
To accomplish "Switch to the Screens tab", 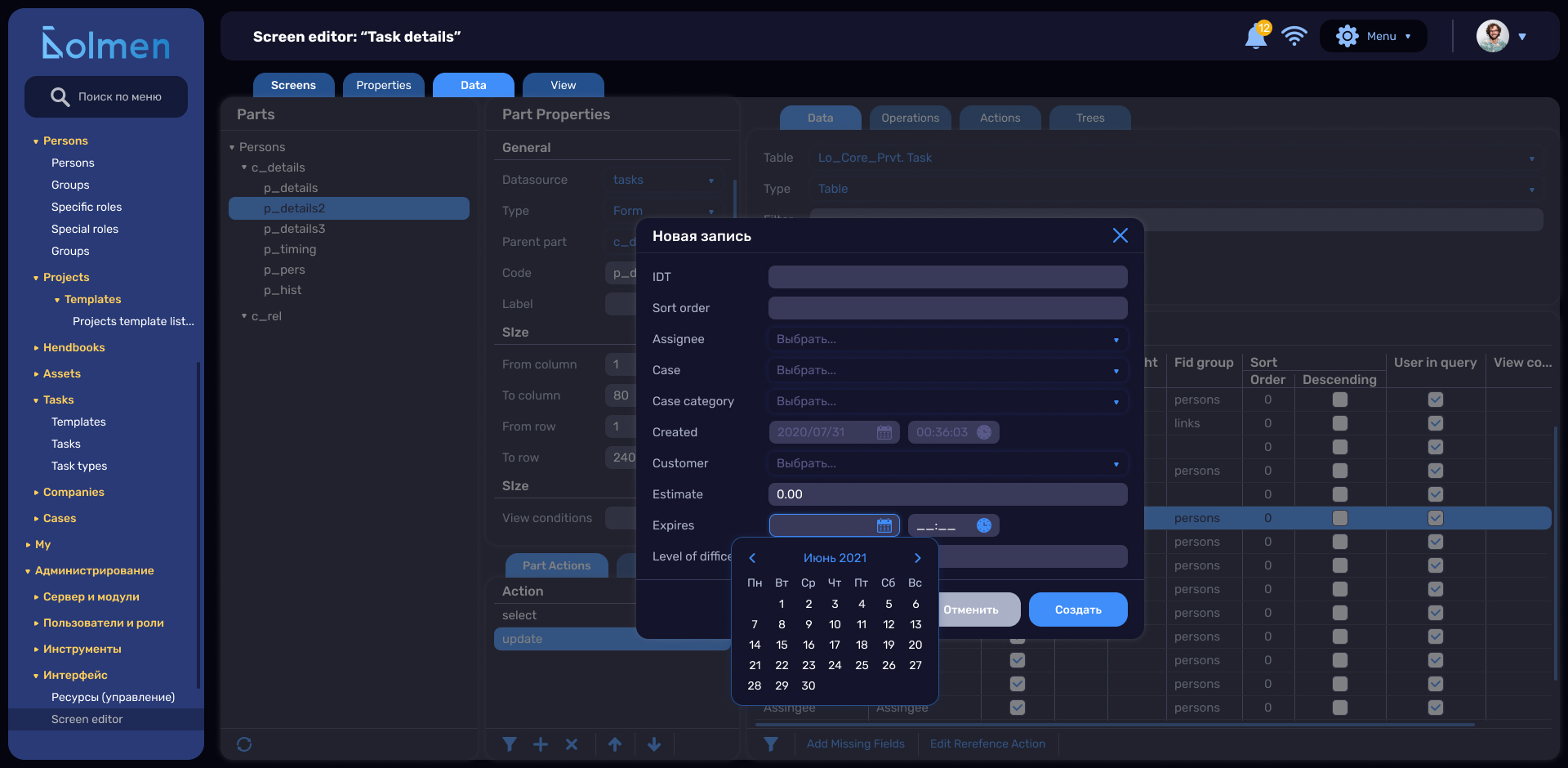I will tap(293, 85).
